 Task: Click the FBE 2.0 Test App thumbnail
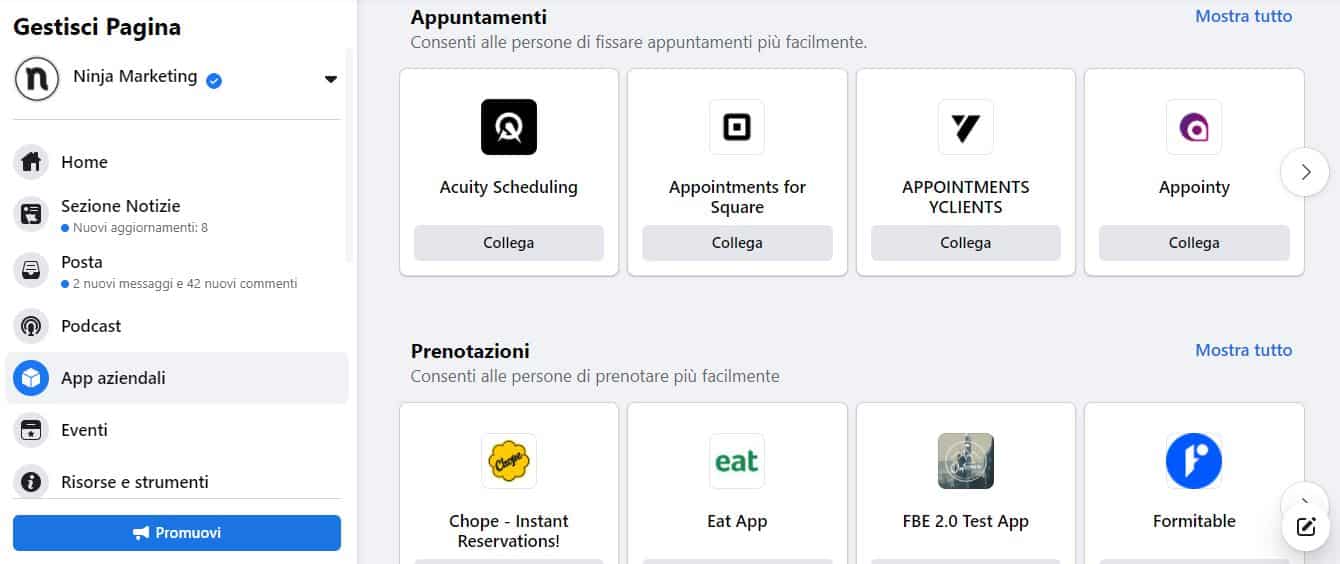tap(965, 461)
